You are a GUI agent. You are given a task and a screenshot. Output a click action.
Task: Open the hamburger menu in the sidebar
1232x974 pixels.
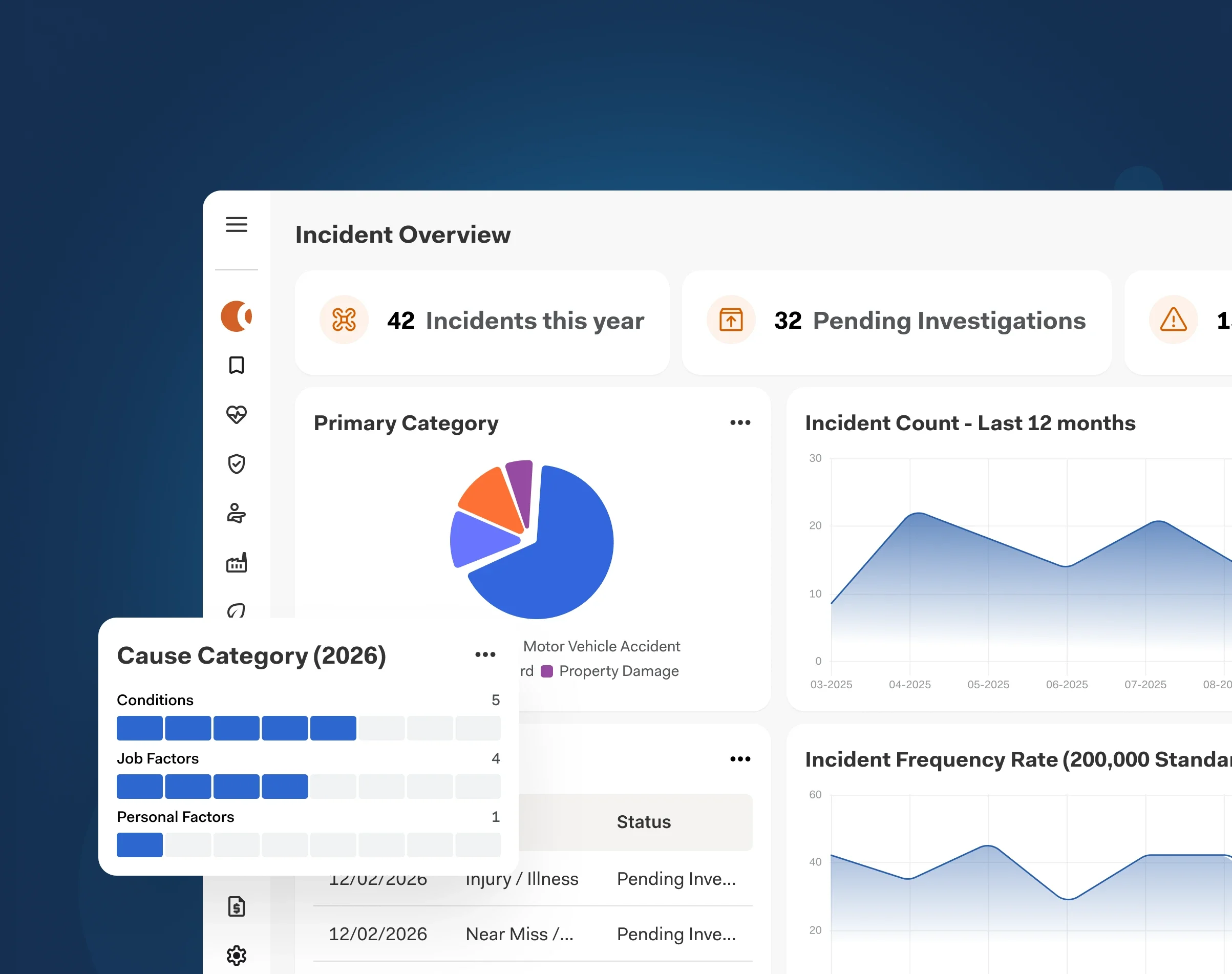click(x=236, y=224)
